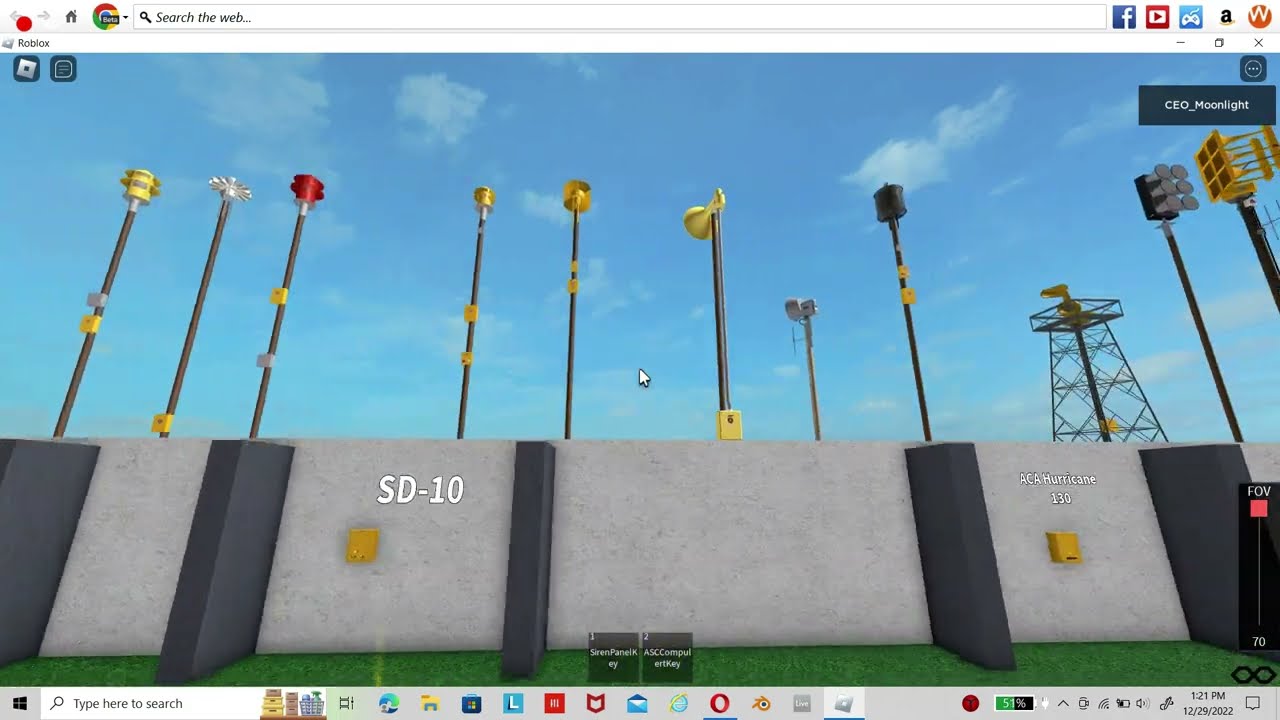Open McAfee from the taskbar

coord(596,703)
